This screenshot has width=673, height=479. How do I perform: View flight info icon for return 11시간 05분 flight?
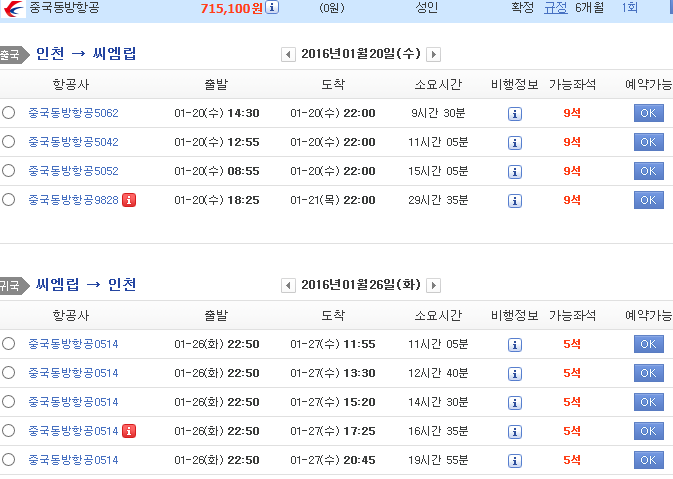[515, 345]
